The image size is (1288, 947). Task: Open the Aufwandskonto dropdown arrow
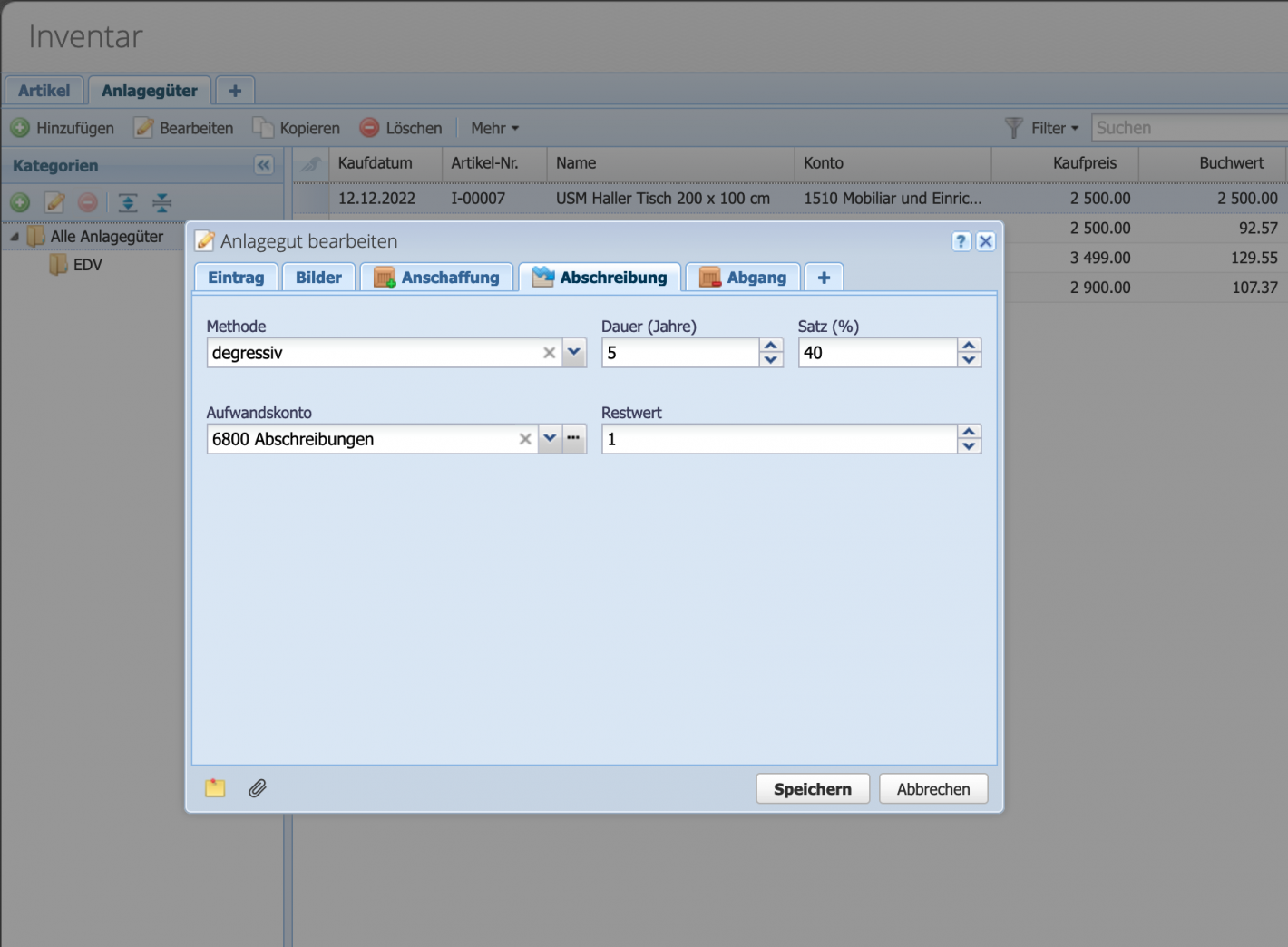tap(550, 439)
